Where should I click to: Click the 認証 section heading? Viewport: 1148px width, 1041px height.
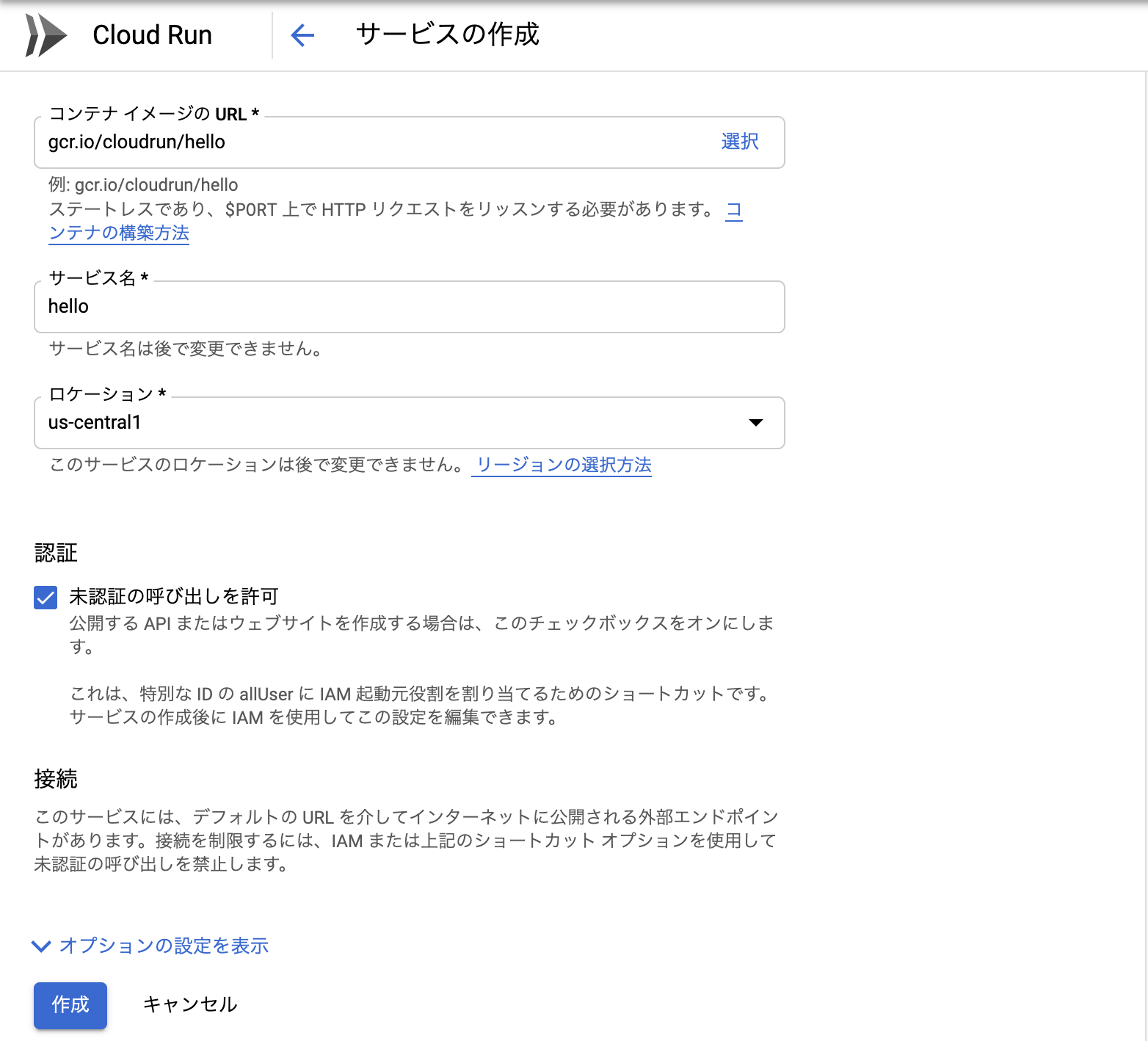click(56, 553)
